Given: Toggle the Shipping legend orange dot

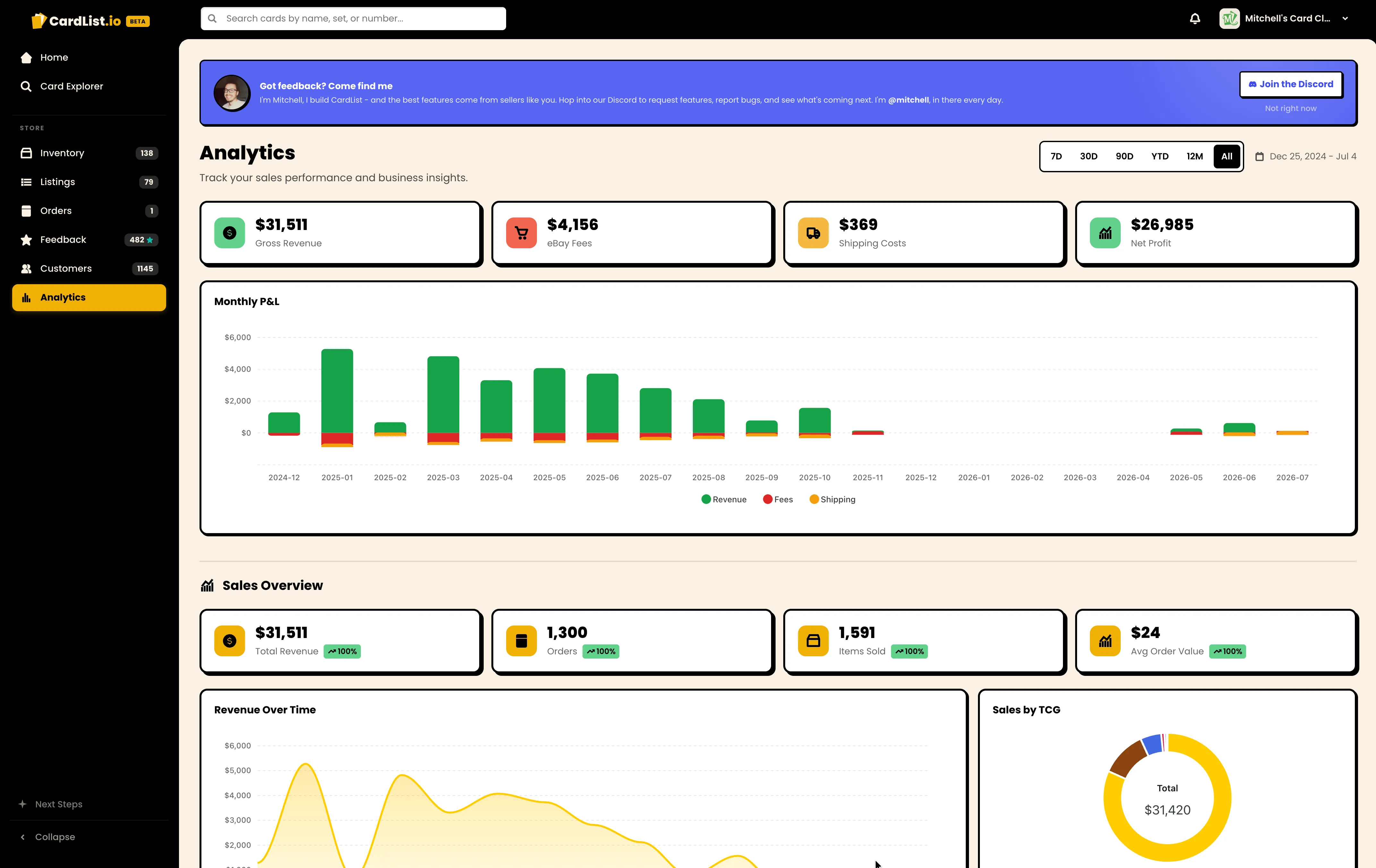Looking at the screenshot, I should coord(814,499).
